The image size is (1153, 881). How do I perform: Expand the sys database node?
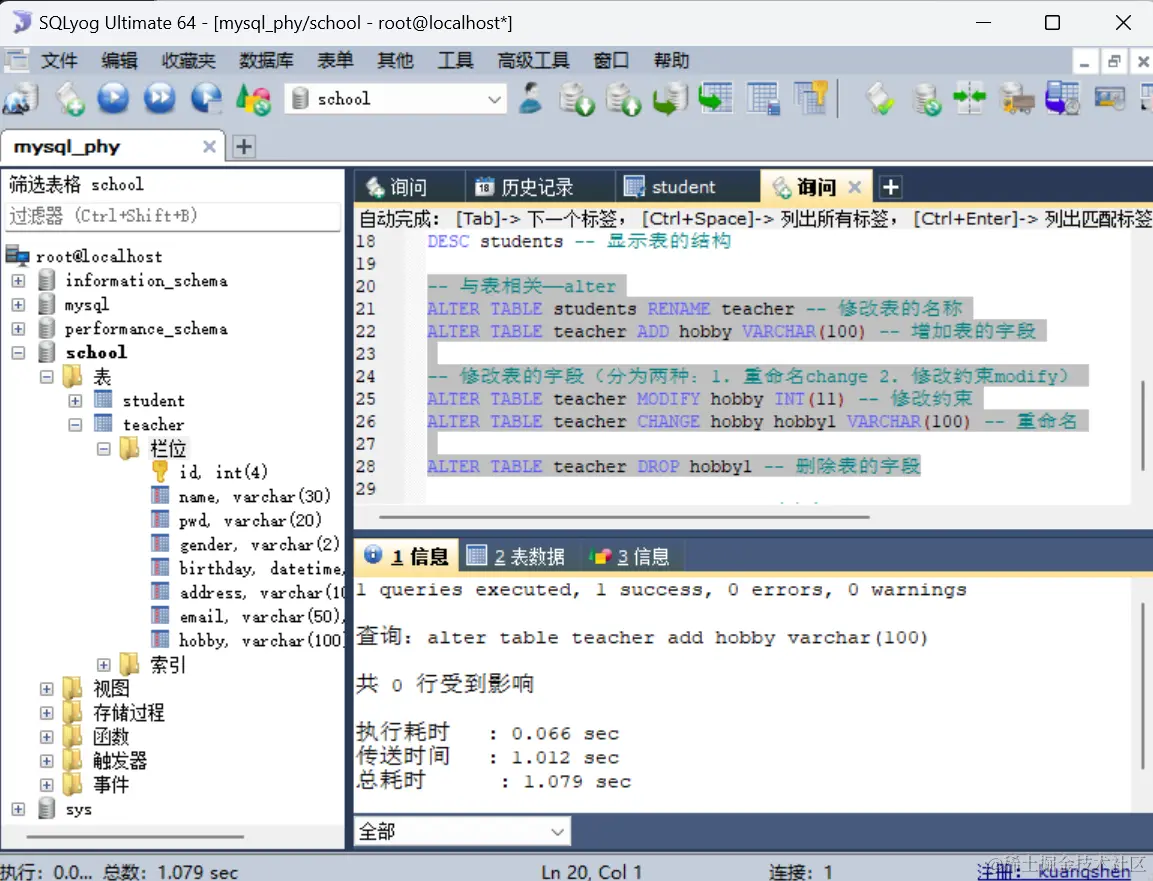(18, 809)
